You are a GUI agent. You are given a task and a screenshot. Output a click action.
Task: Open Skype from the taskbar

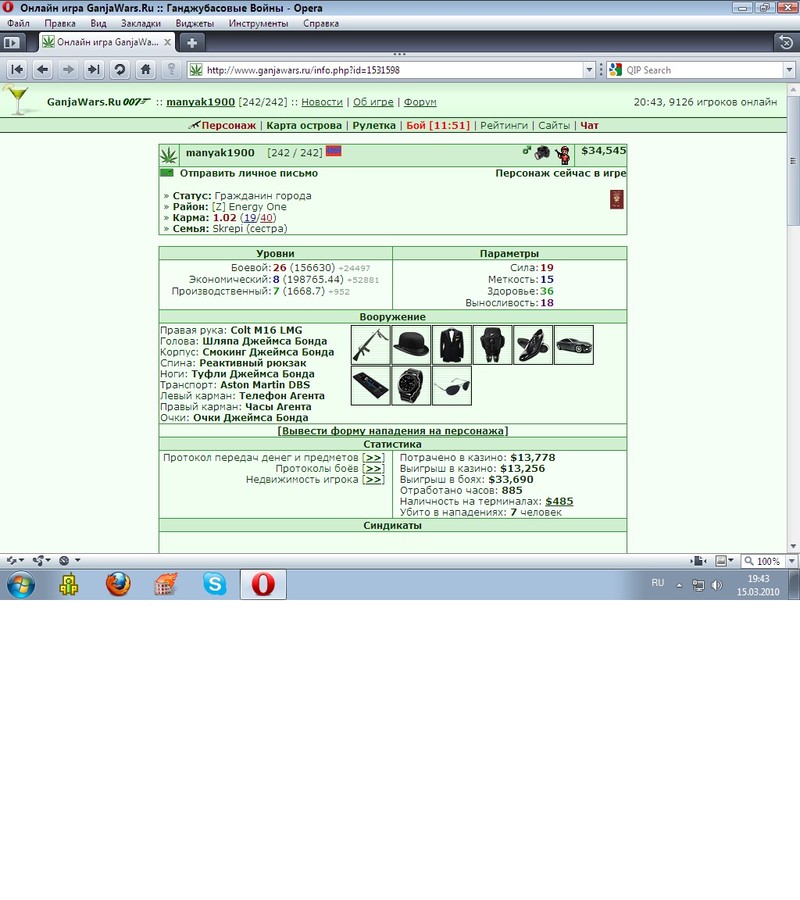point(215,584)
